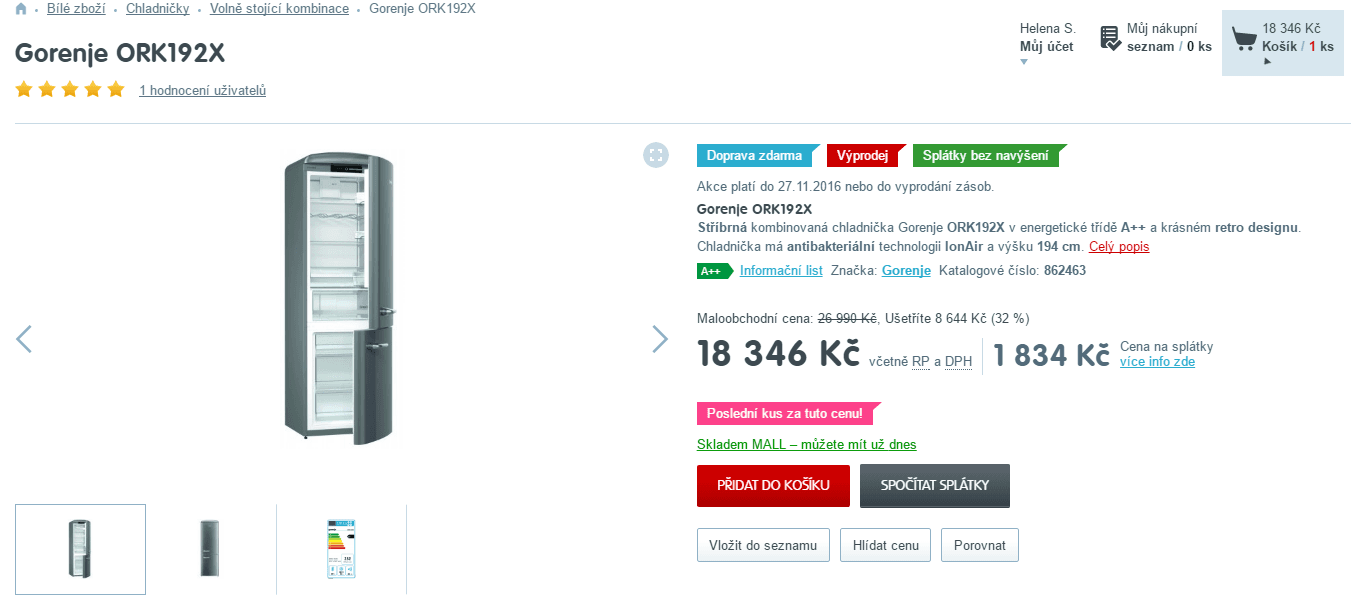
Task: Select the open-fridge thumbnail
Action: (x=80, y=549)
